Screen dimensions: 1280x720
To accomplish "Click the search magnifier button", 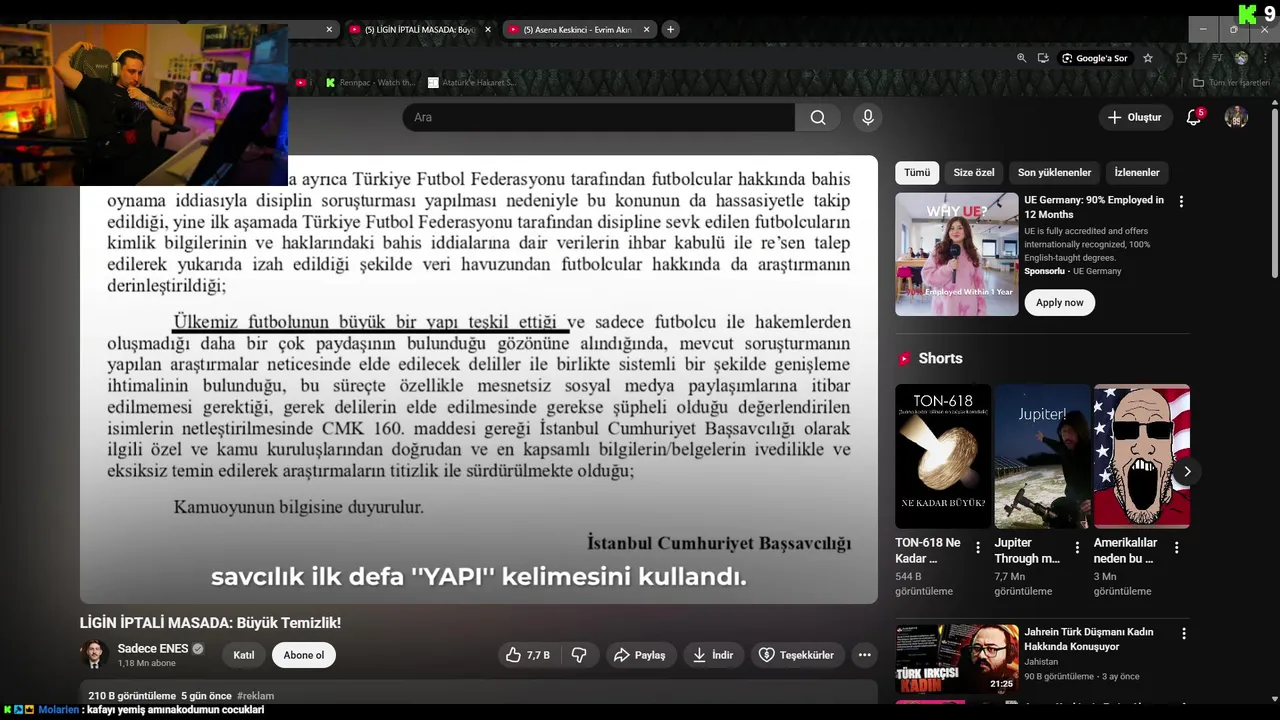I will pos(818,117).
